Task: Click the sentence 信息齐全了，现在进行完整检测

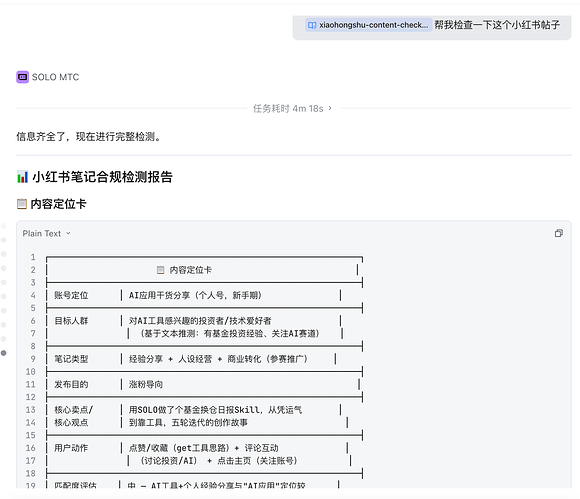Action: point(89,137)
